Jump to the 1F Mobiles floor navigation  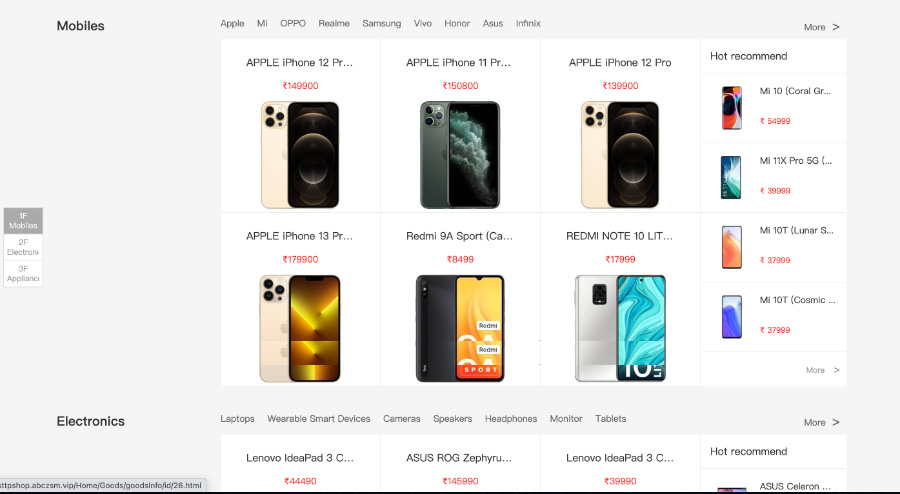click(23, 221)
